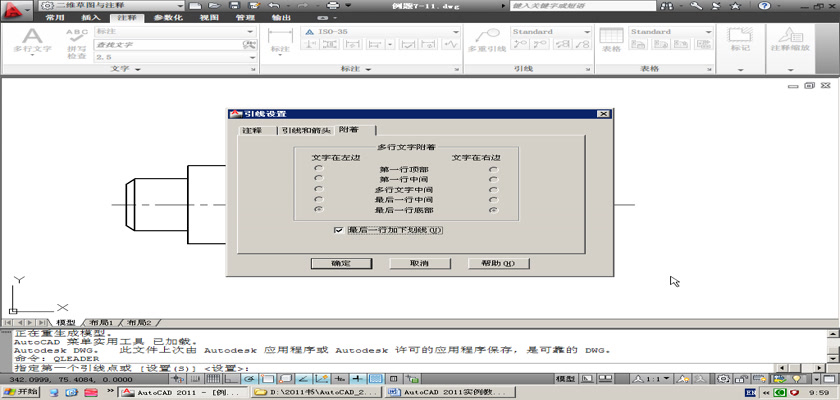
Task: Switch to the 参数化 ribbon tab
Action: (x=168, y=18)
